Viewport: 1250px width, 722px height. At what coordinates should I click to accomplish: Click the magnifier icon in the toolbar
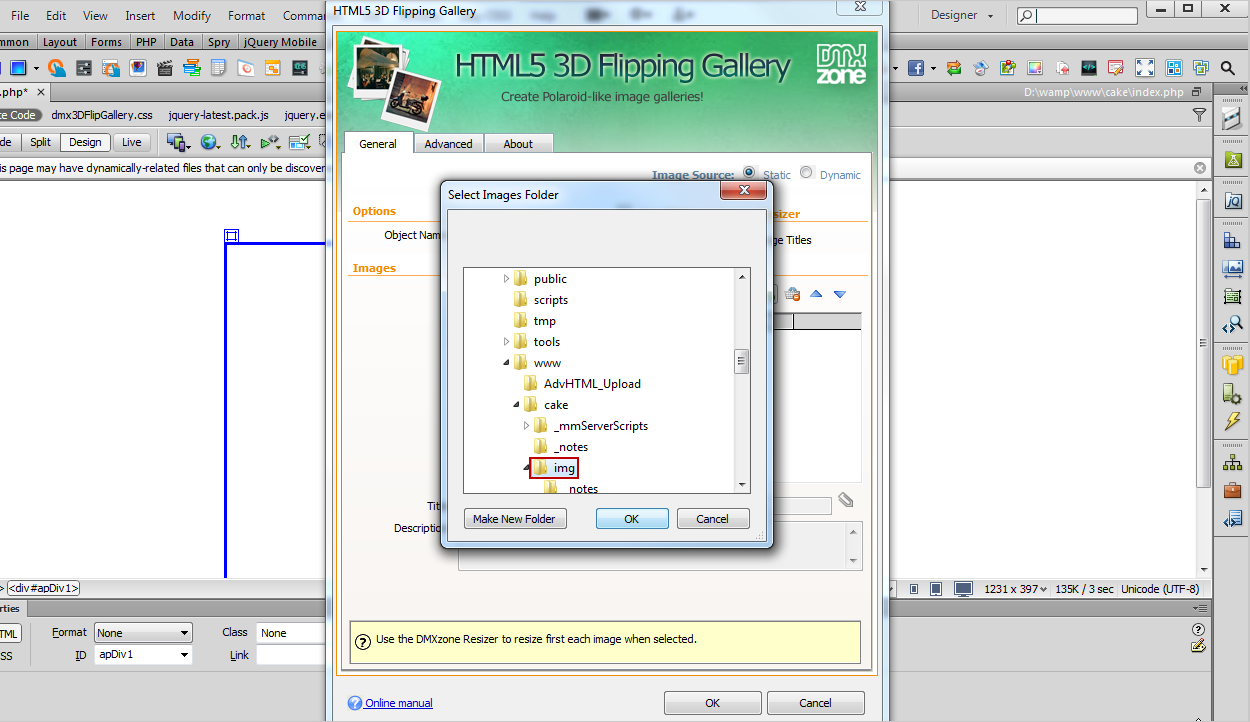(1228, 68)
